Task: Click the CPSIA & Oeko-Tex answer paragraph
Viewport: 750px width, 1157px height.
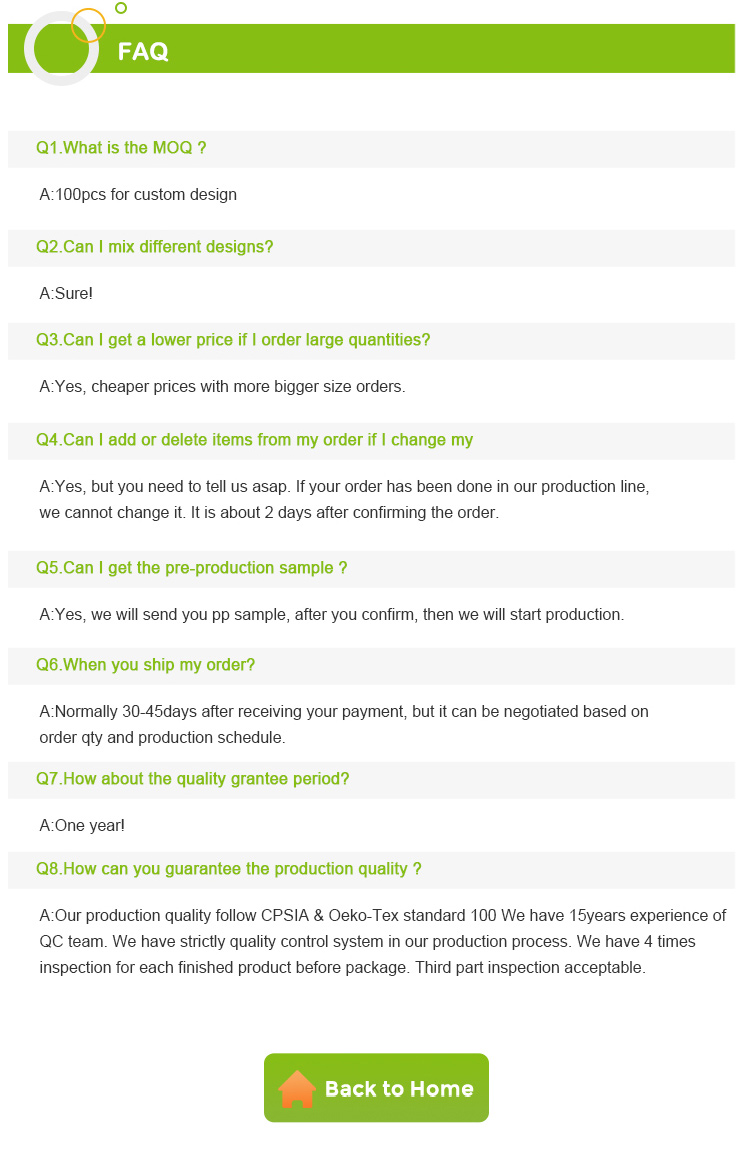Action: tap(382, 942)
